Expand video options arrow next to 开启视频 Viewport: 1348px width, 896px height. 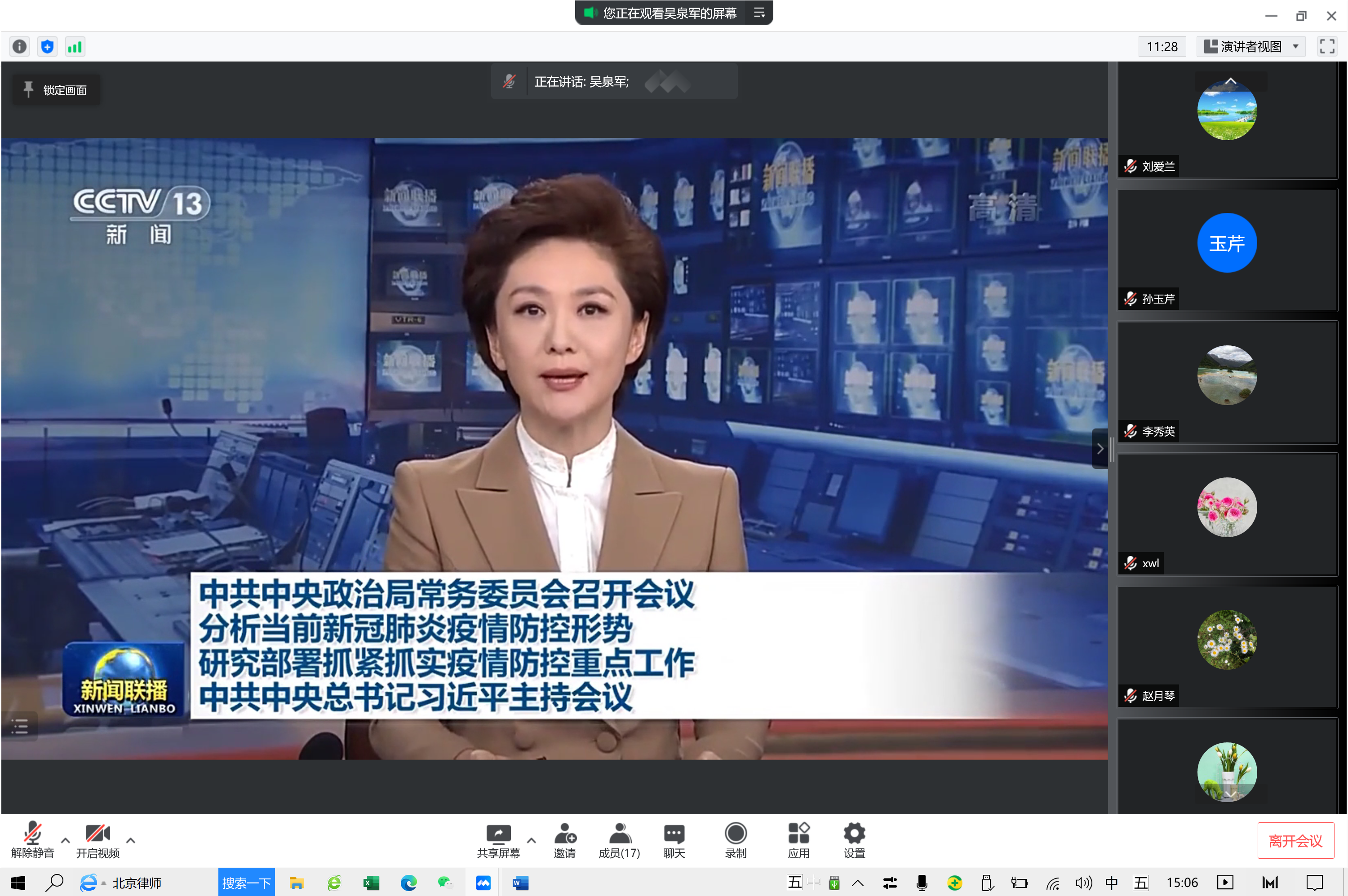[130, 841]
